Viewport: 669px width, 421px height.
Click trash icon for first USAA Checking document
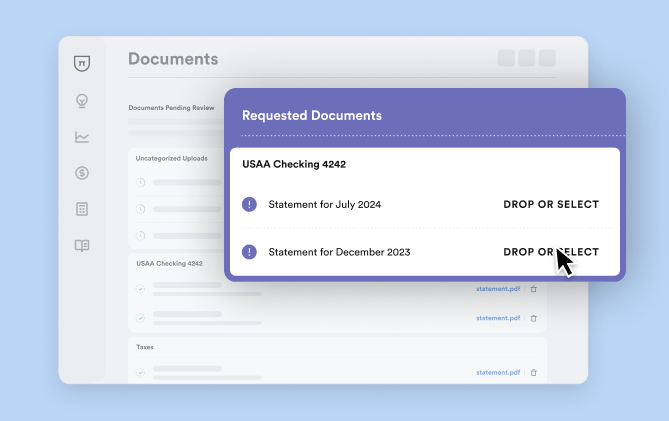(533, 289)
